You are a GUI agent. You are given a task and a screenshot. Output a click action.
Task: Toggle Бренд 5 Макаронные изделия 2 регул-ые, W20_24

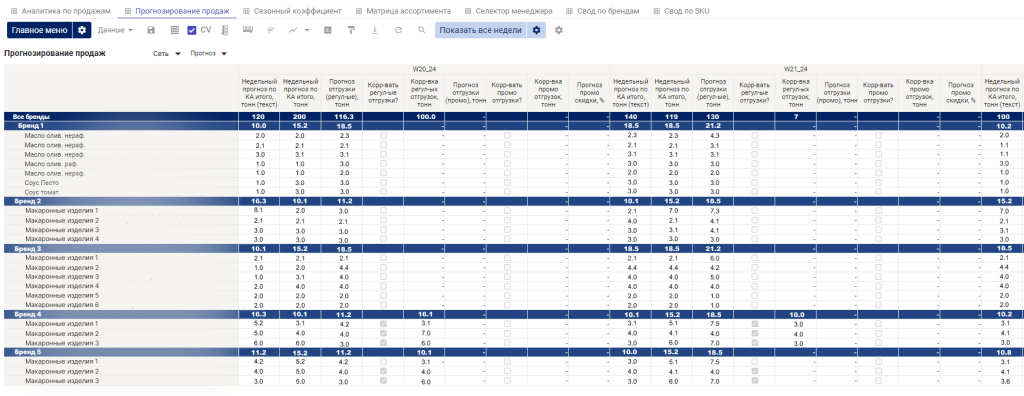pyautogui.click(x=383, y=371)
